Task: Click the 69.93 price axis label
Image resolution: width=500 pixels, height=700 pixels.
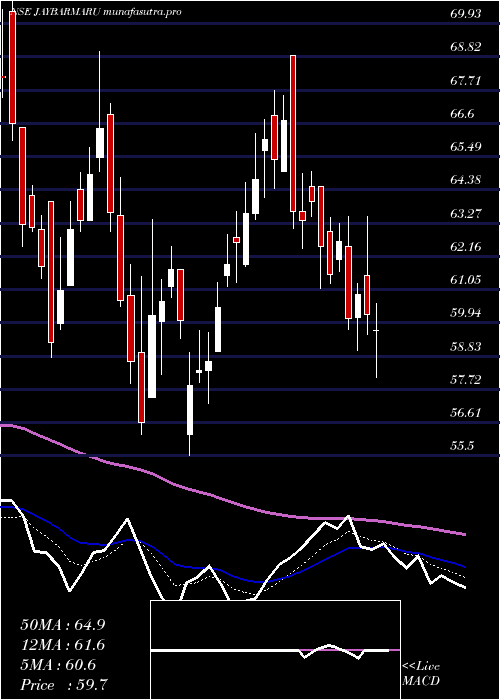Action: (466, 14)
